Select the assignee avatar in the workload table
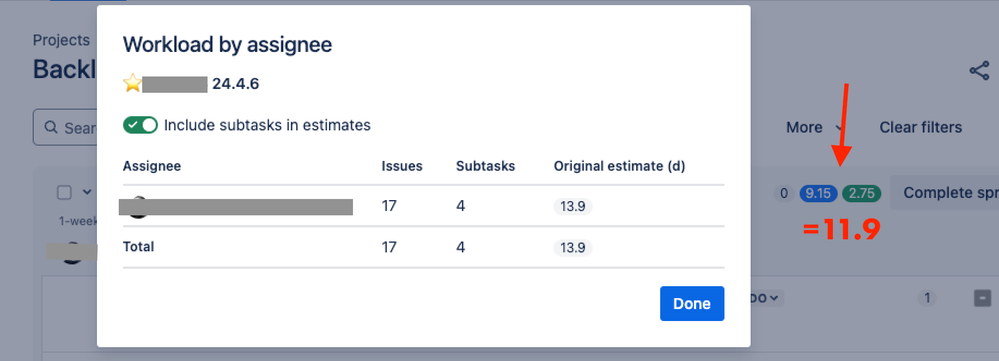The height and width of the screenshot is (361, 999). coord(136,207)
